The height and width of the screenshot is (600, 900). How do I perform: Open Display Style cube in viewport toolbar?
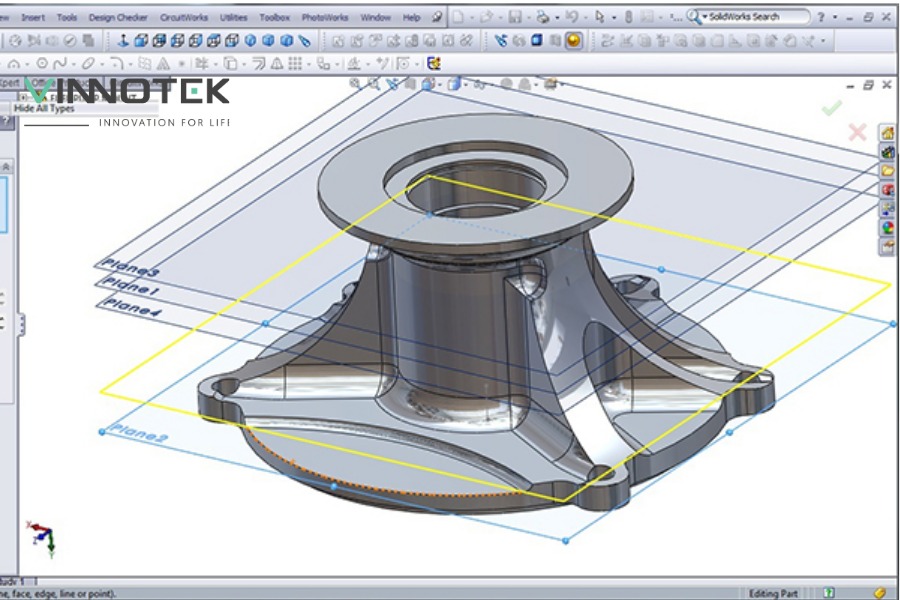tap(454, 84)
